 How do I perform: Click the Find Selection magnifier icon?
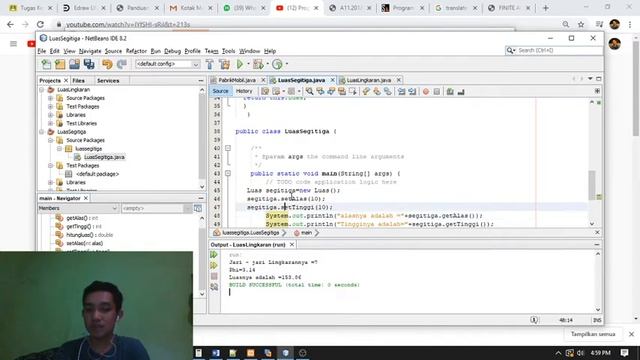click(309, 91)
